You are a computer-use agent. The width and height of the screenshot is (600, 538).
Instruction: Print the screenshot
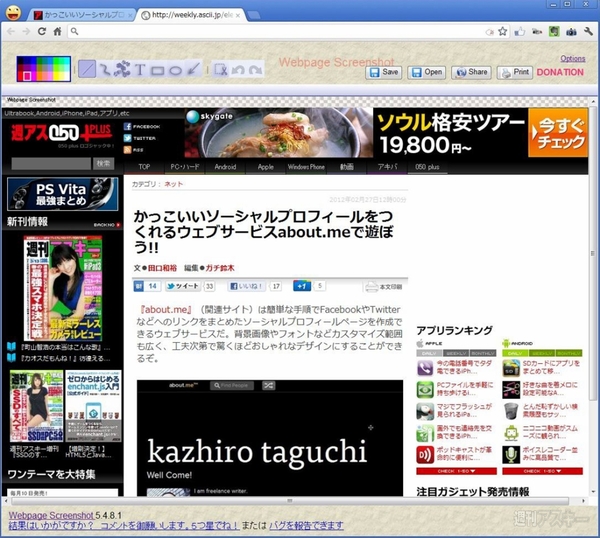coord(515,72)
